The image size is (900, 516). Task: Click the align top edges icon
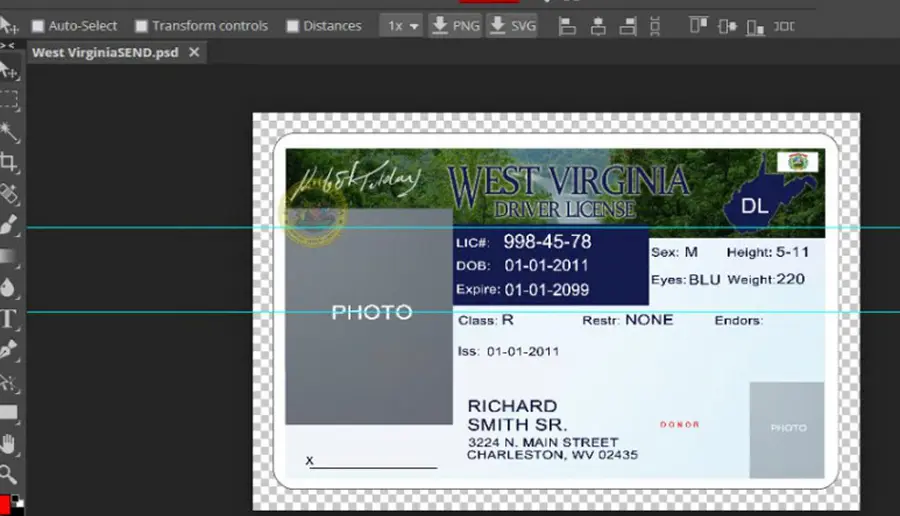point(698,26)
